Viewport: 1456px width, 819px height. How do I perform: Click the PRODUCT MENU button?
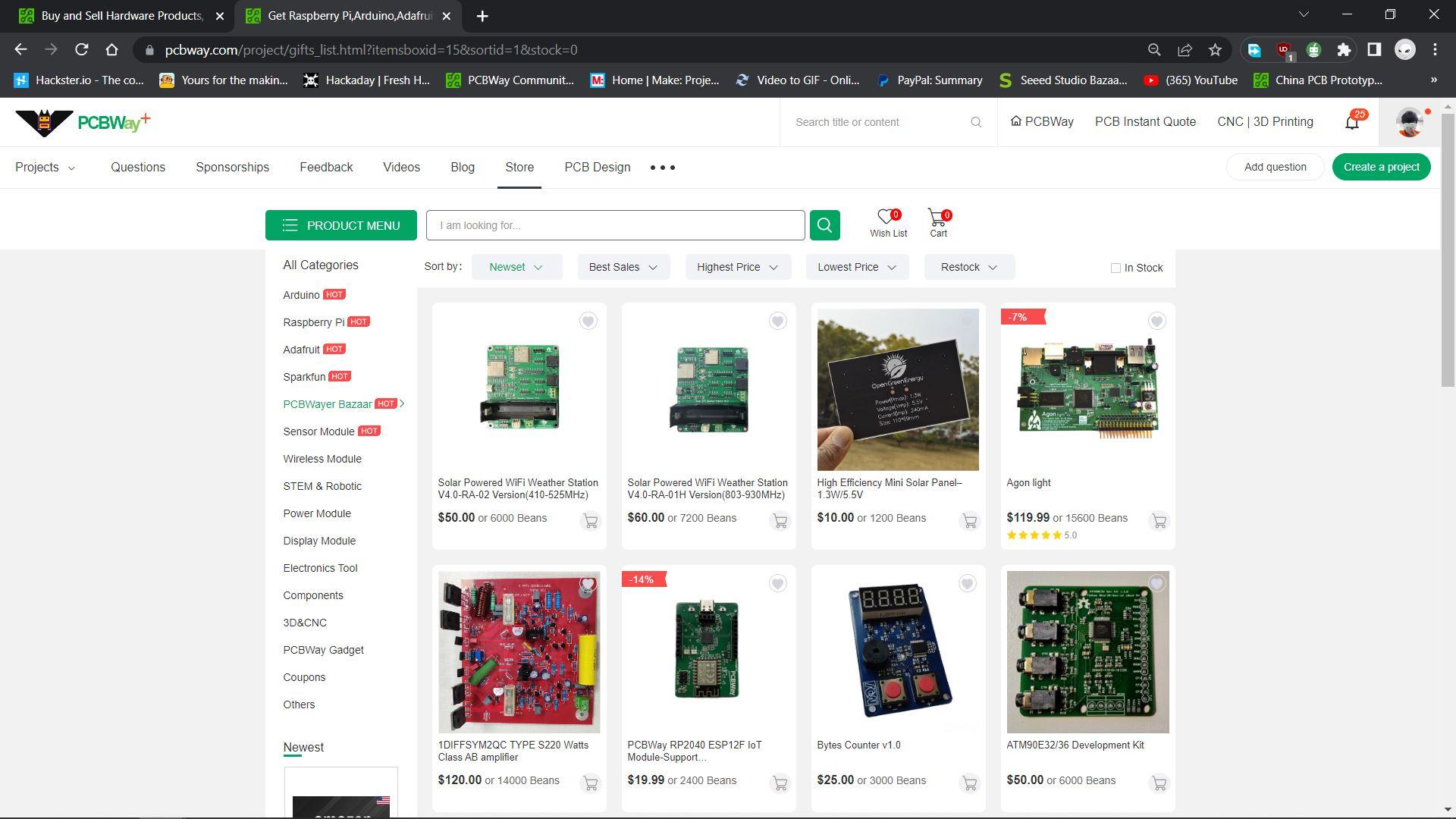pyautogui.click(x=340, y=225)
